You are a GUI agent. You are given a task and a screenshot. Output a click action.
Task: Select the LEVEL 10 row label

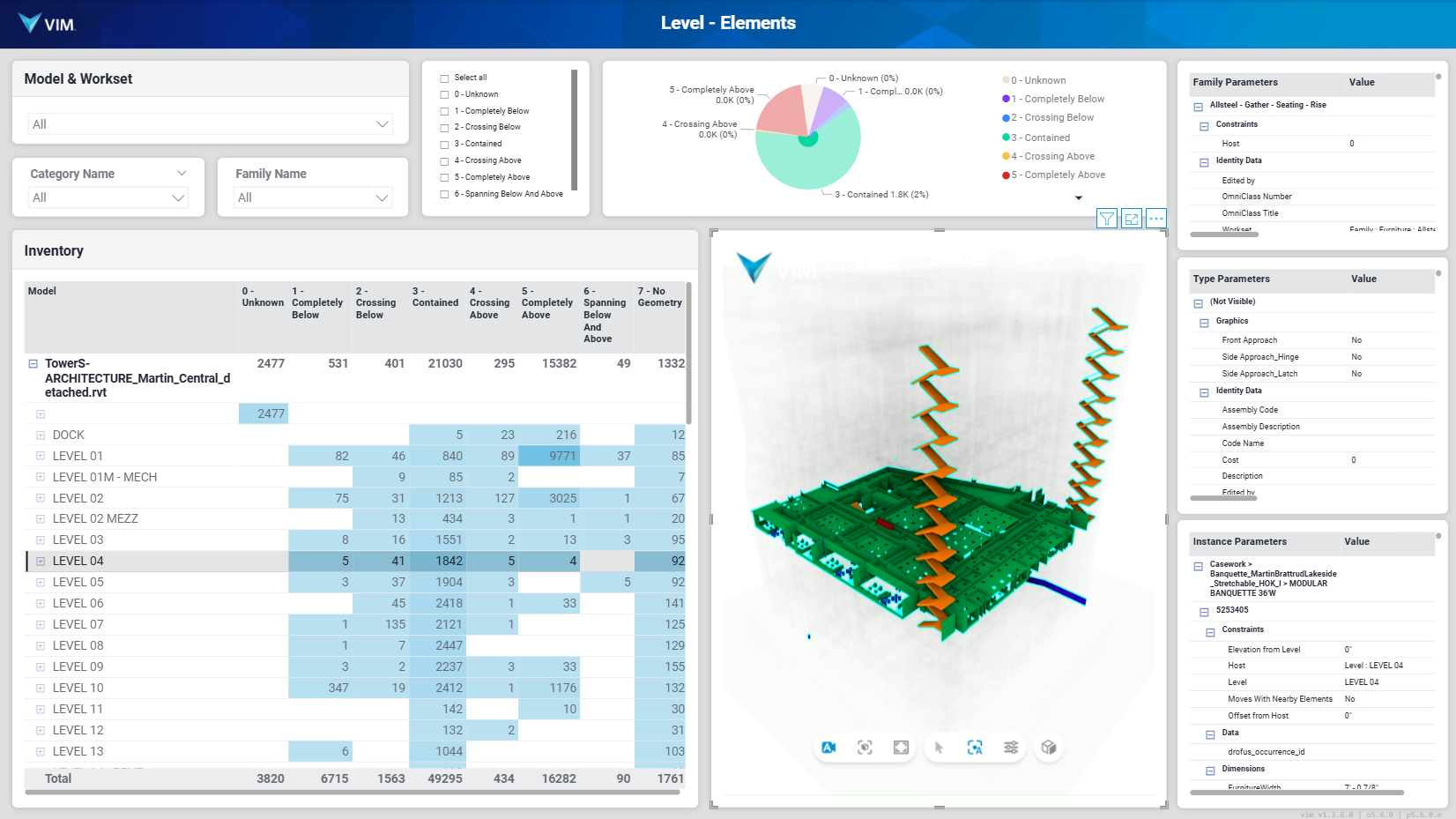[x=78, y=688]
